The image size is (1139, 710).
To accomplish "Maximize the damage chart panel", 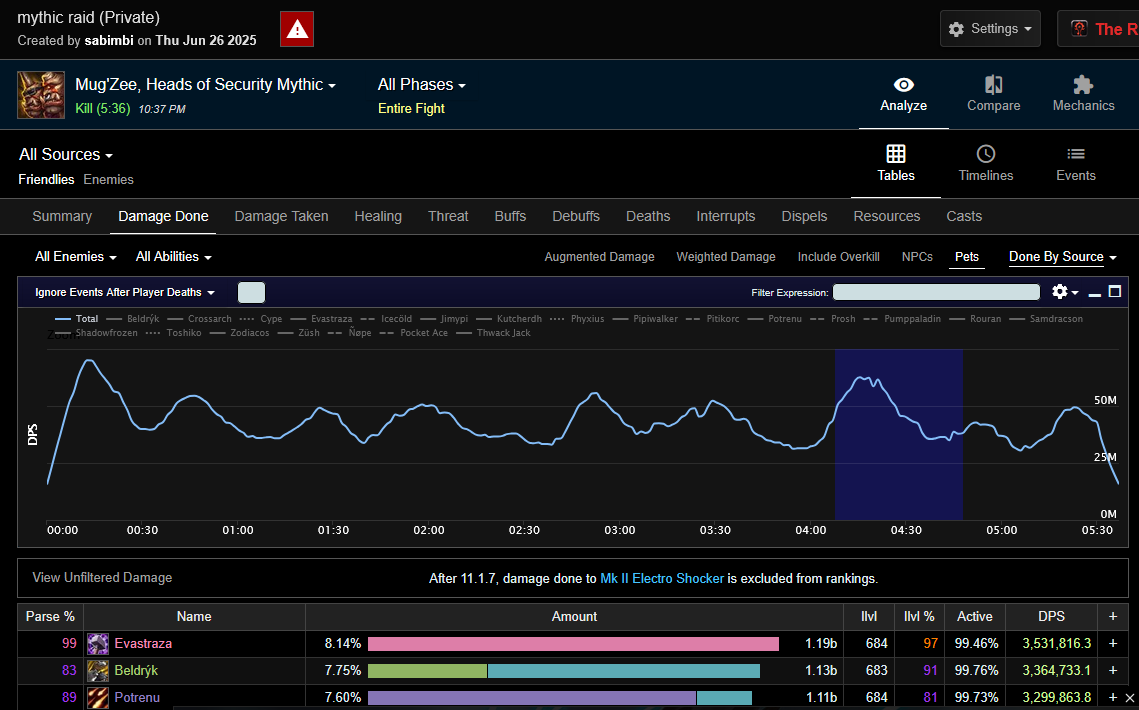I will (1115, 291).
